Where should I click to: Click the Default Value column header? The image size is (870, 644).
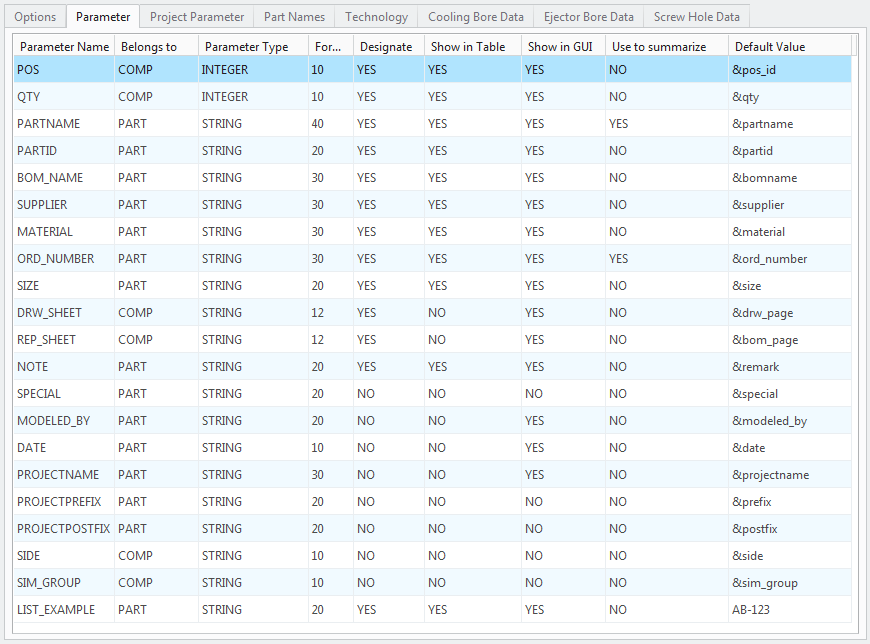[770, 47]
